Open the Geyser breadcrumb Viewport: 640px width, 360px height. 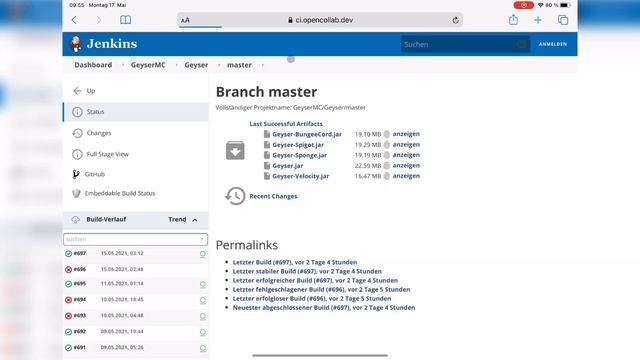coord(196,65)
